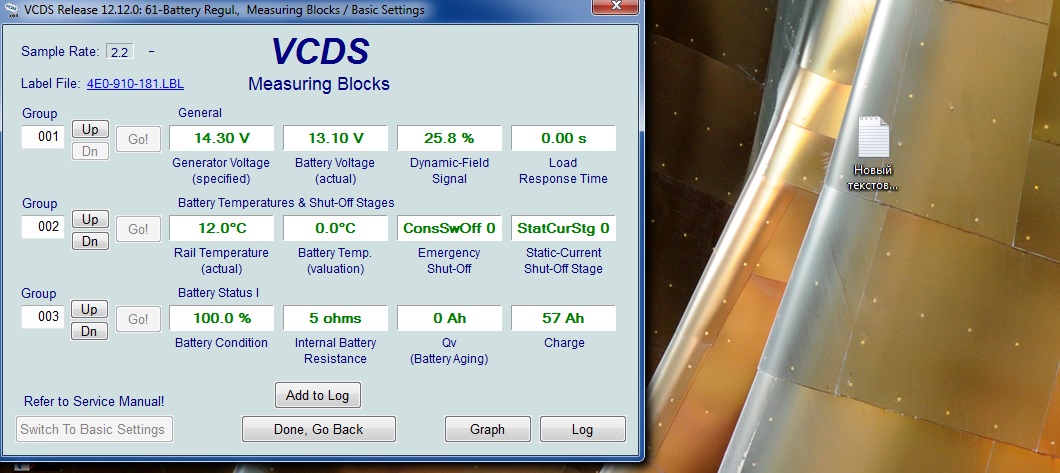Increase Group 002 with Up button
Image resolution: width=1060 pixels, height=473 pixels.
pyautogui.click(x=90, y=219)
